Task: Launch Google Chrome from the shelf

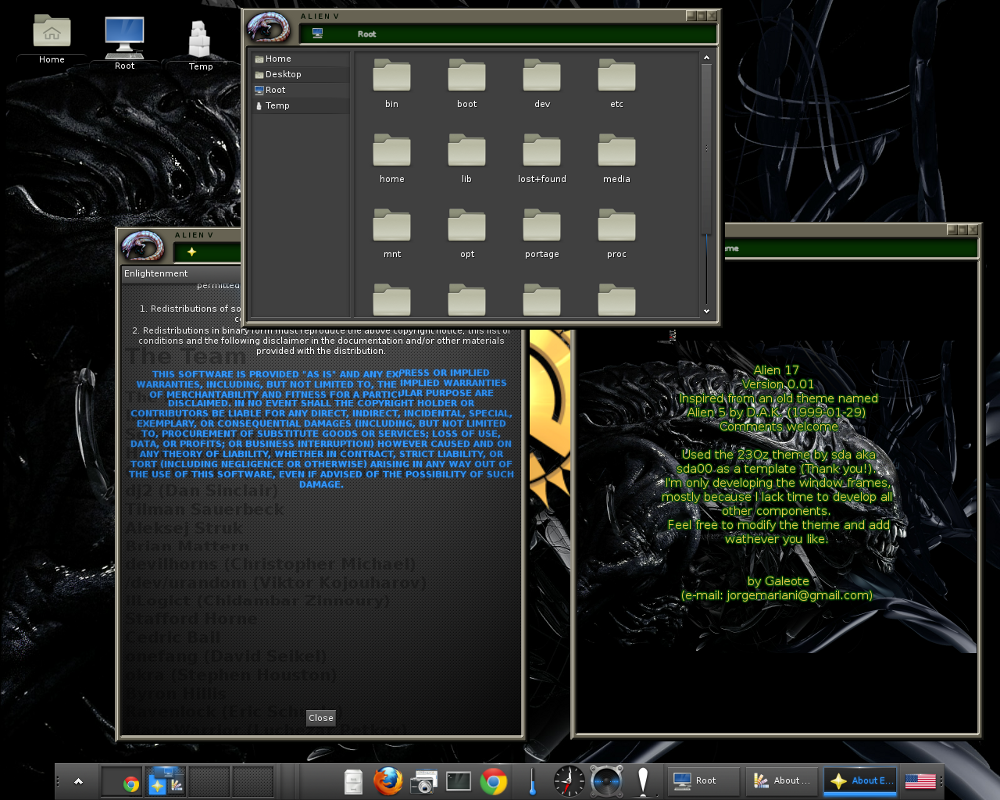Action: (494, 781)
